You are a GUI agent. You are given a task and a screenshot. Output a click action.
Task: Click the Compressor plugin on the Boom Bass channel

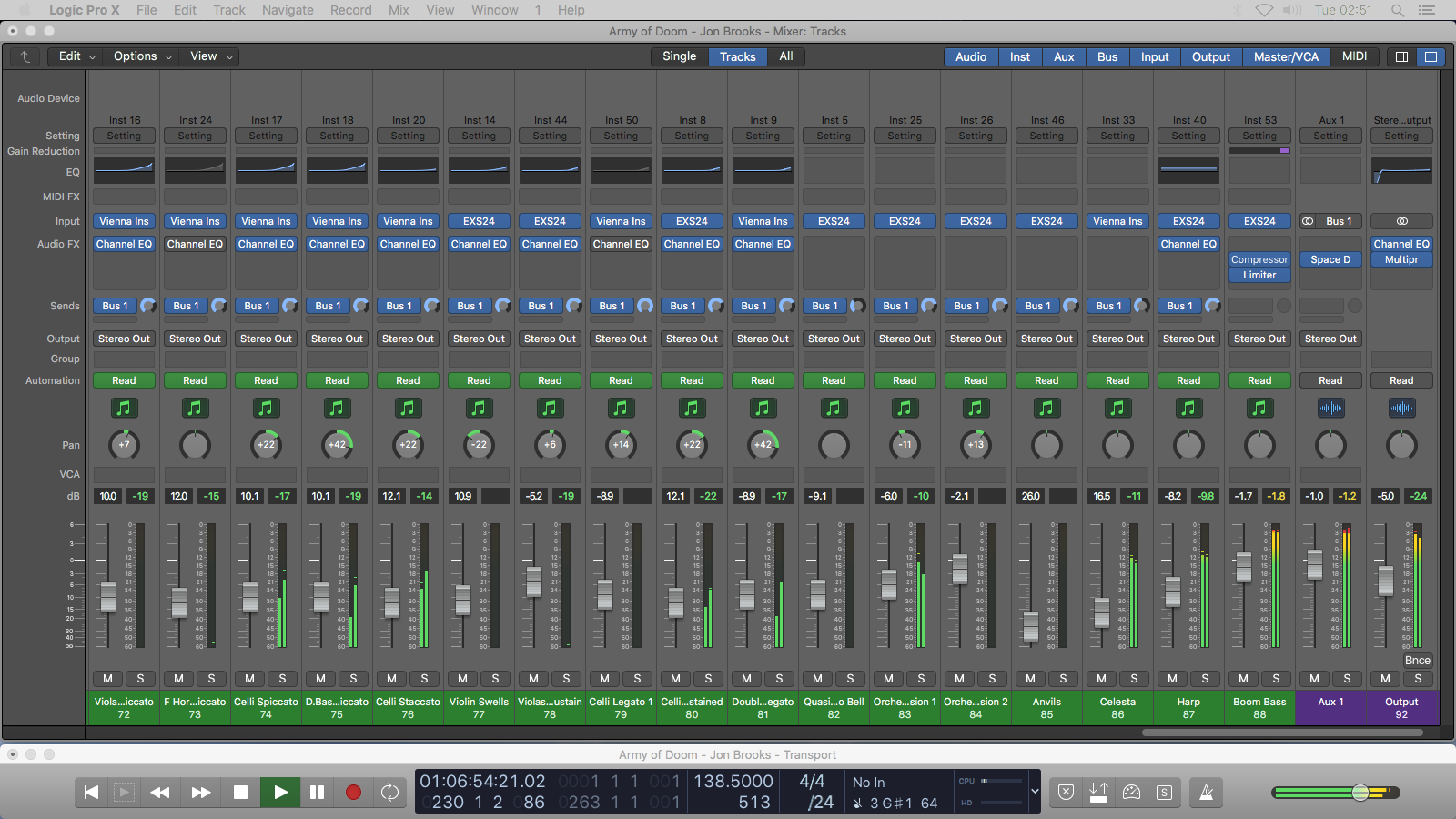[x=1259, y=258]
